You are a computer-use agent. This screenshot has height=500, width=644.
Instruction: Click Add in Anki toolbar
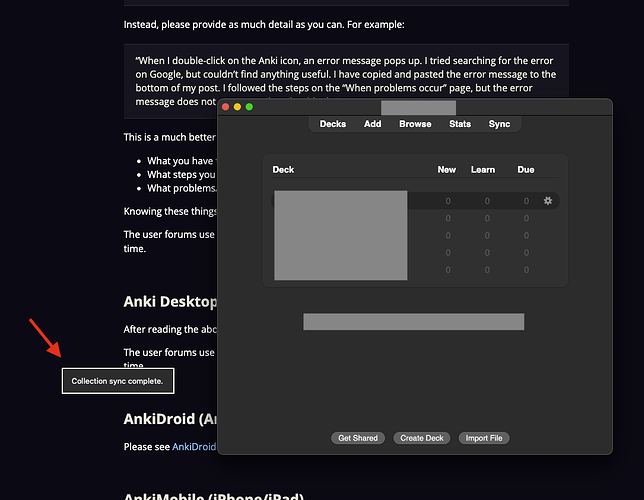373,124
